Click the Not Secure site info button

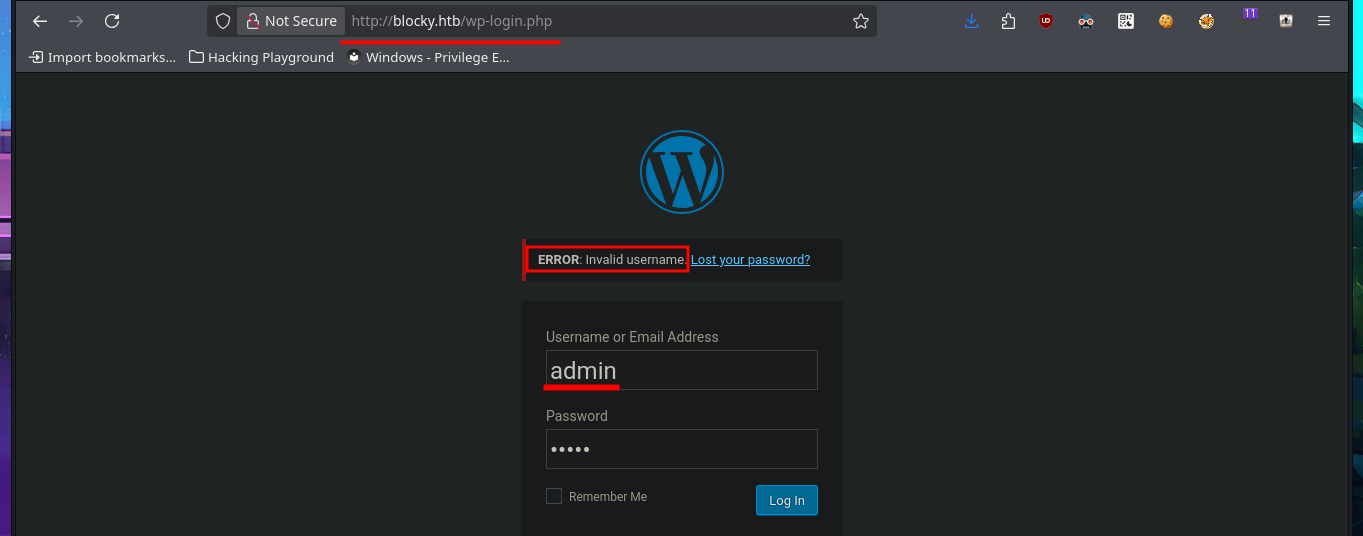tap(291, 21)
